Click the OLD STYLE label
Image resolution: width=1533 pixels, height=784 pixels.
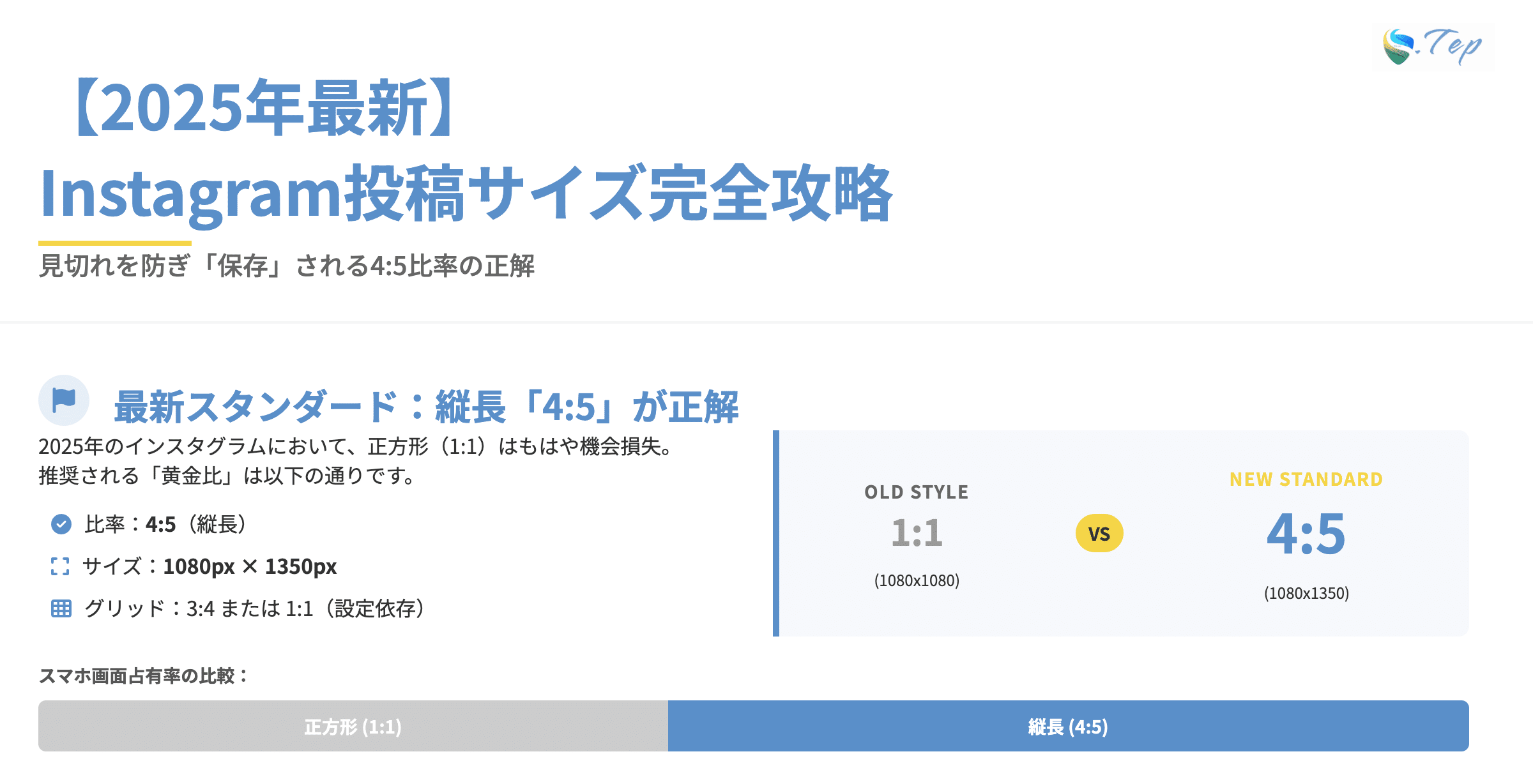pyautogui.click(x=917, y=492)
